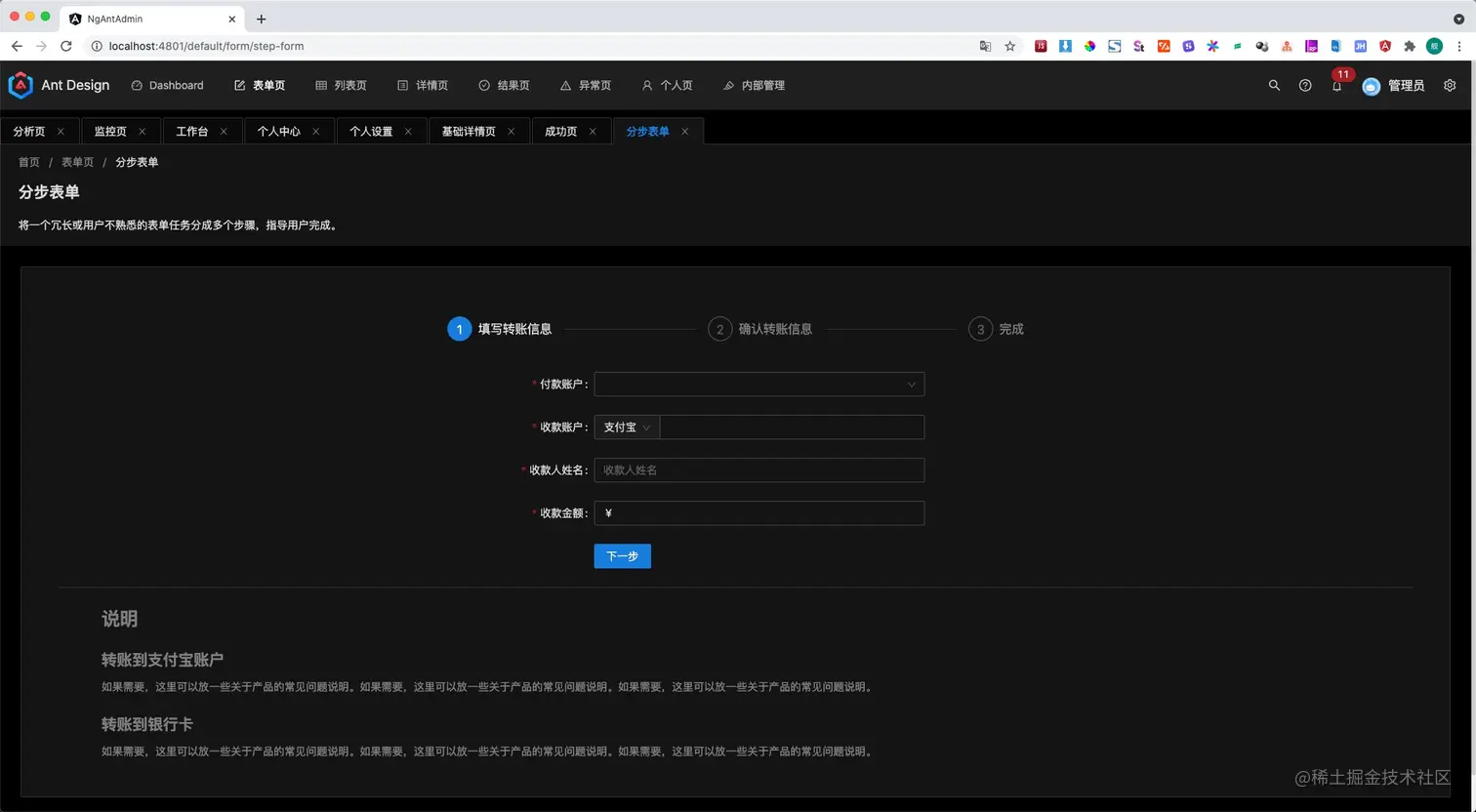Screen dimensions: 1476x812
Task: Click the 下一步 button
Action: 623,556
